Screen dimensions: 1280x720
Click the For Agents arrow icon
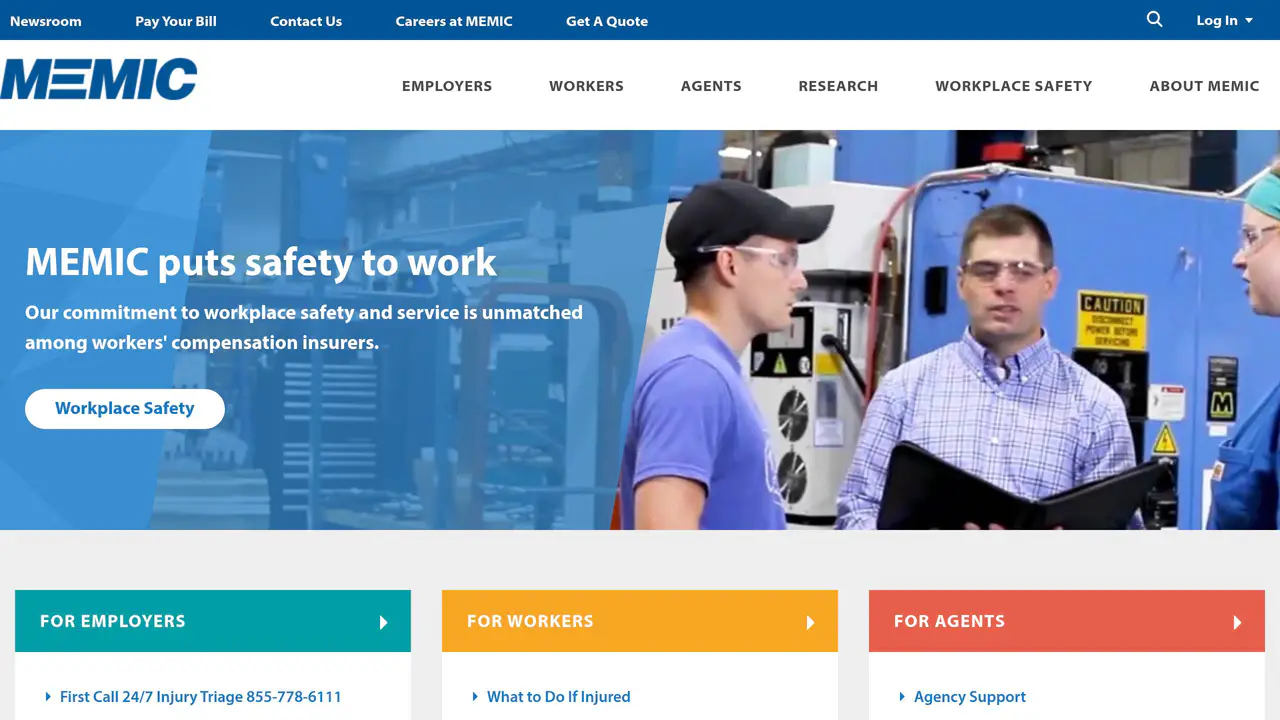pyautogui.click(x=1237, y=622)
